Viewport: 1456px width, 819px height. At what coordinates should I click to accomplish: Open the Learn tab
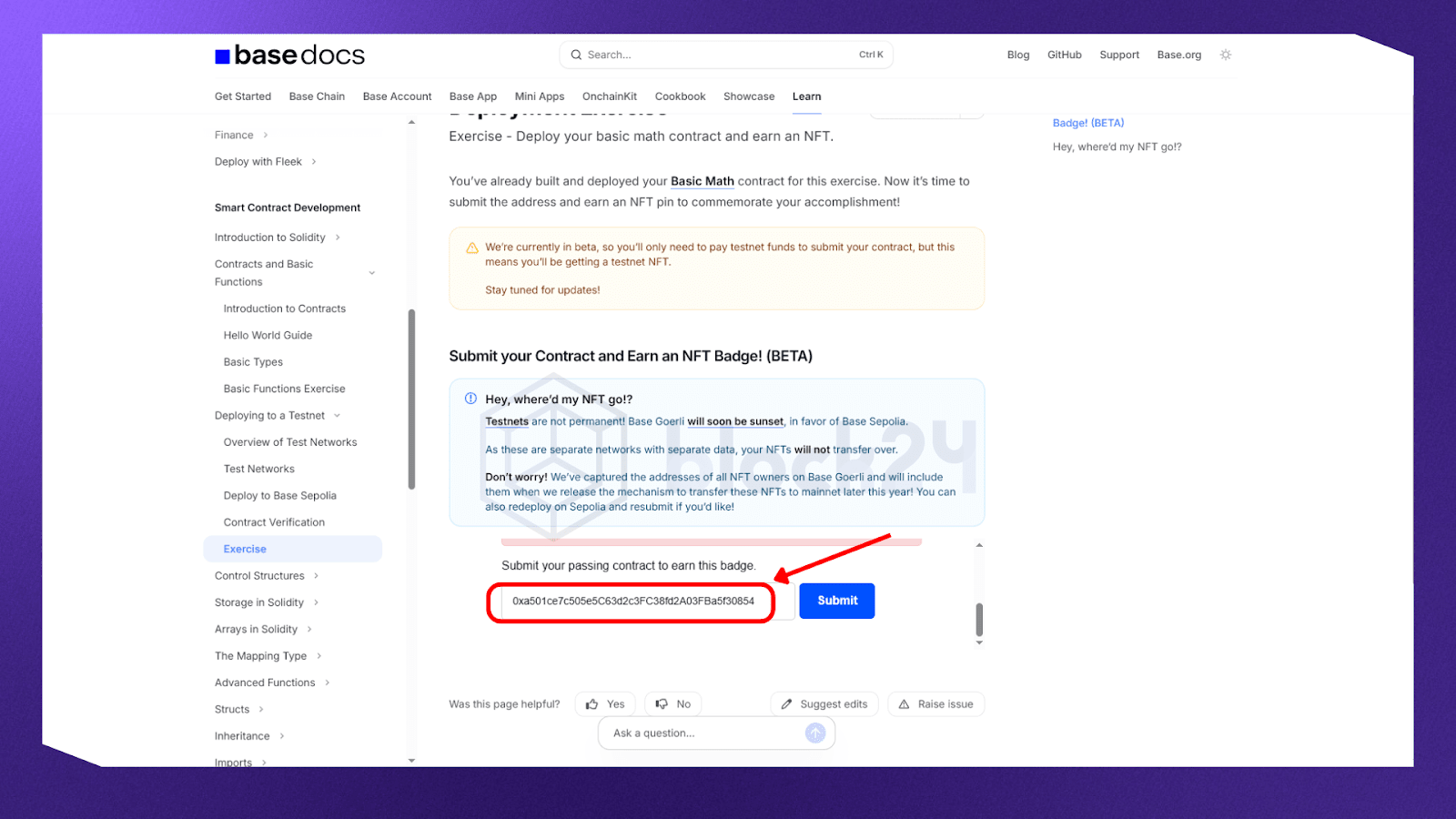806,96
